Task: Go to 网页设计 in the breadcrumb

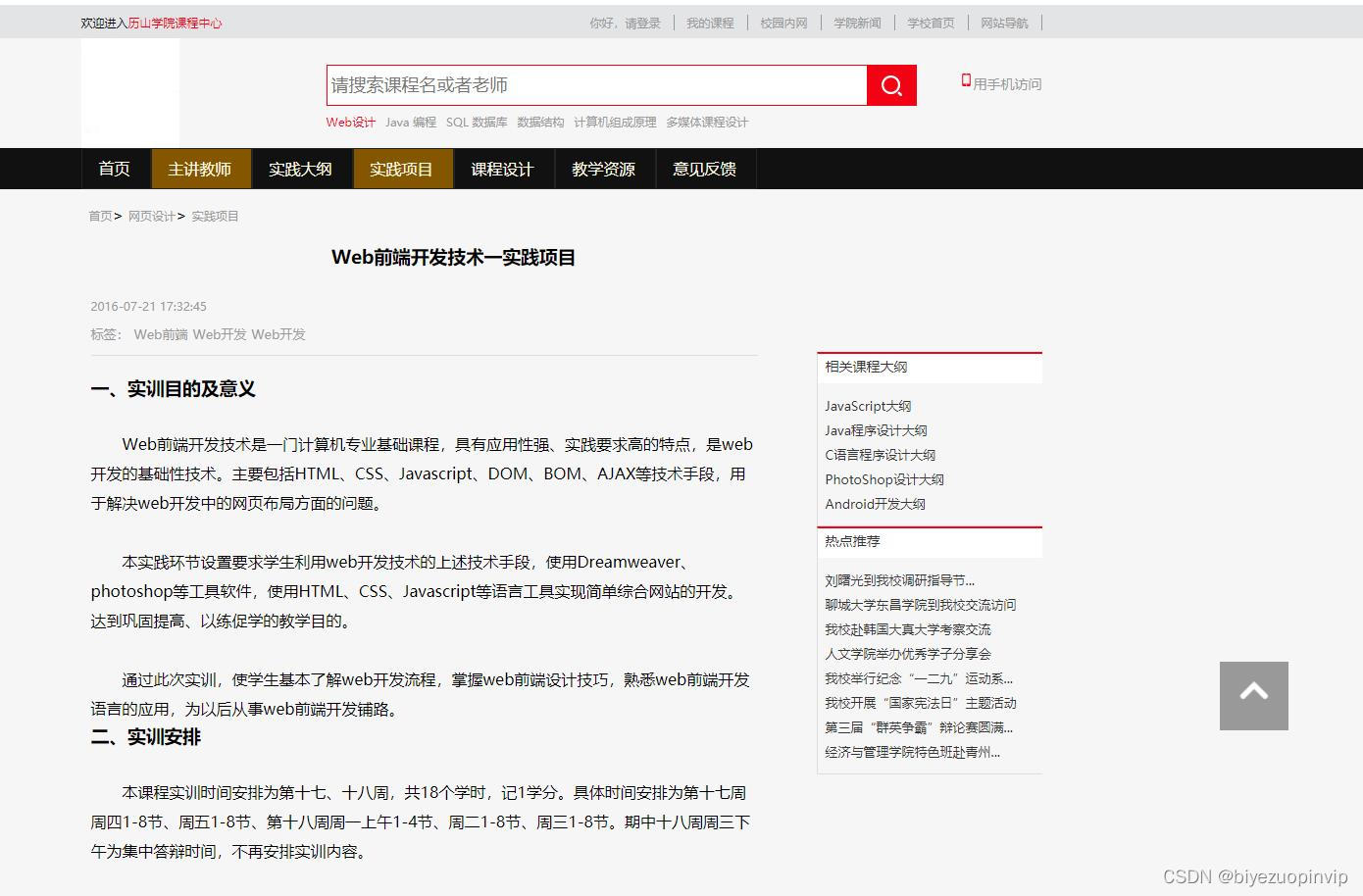Action: [x=151, y=216]
